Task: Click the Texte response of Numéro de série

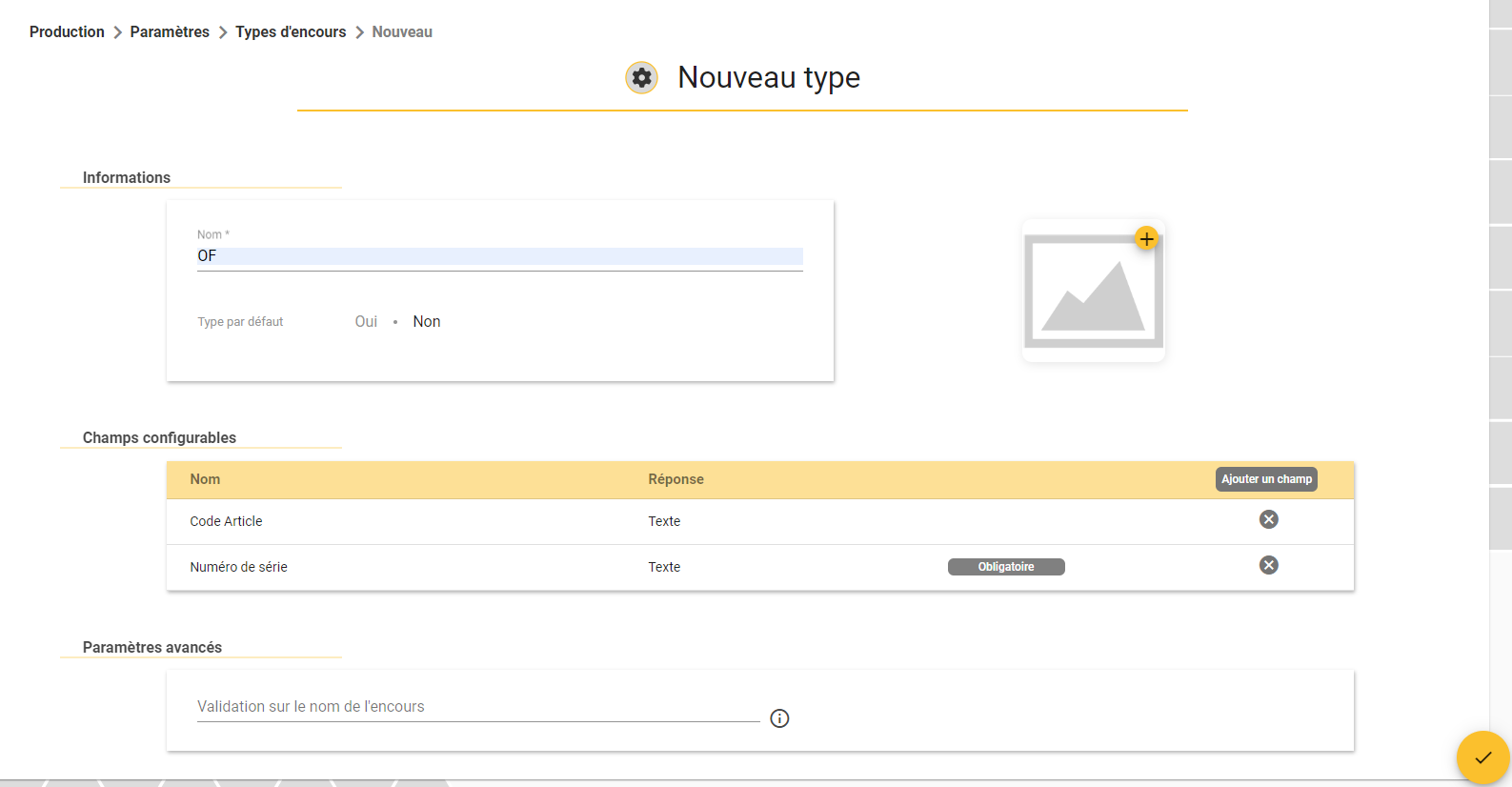Action: tap(664, 567)
